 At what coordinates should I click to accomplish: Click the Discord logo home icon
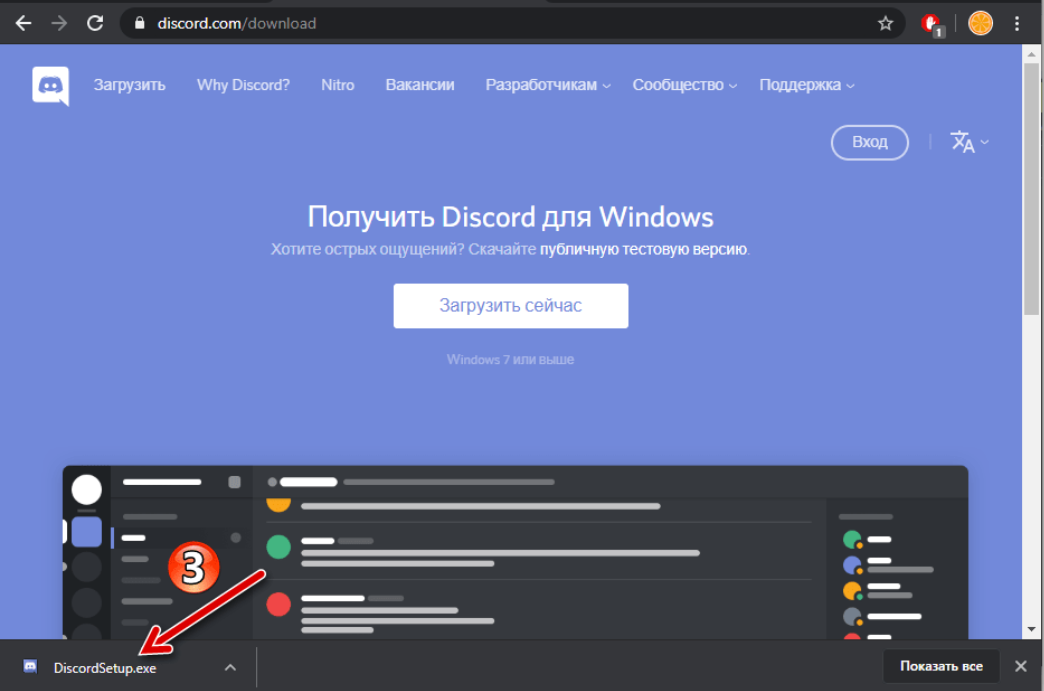click(51, 86)
